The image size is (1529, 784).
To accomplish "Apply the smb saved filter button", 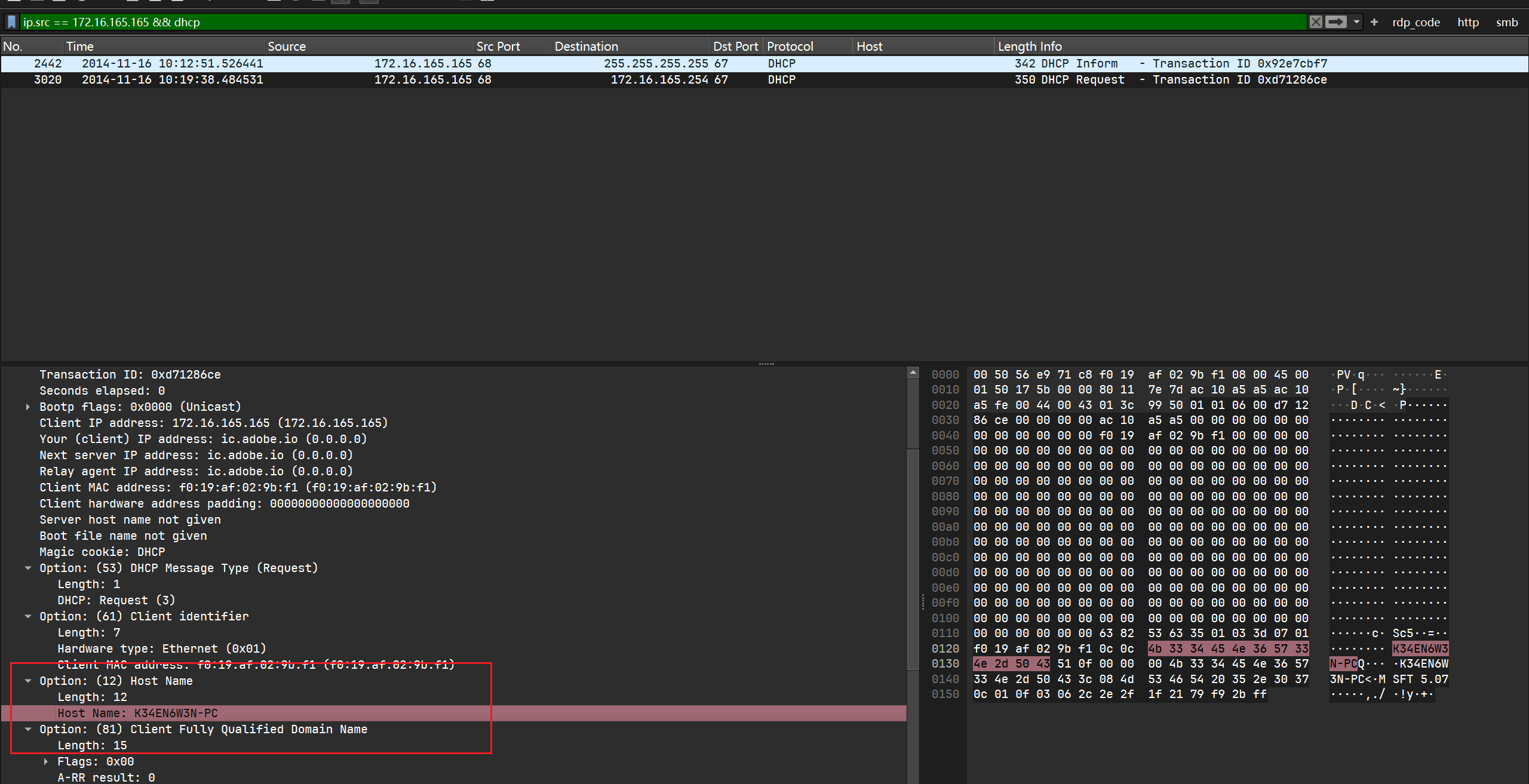I will click(x=1506, y=22).
